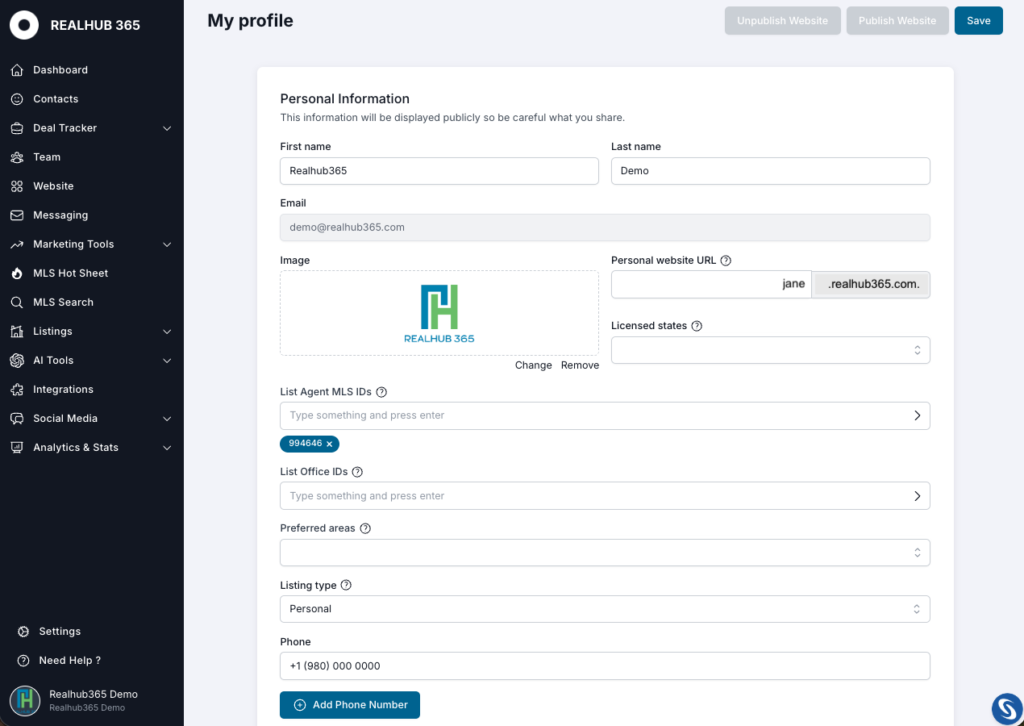Expand the Social Media submenu chevron
Image resolution: width=1024 pixels, height=726 pixels.
[x=167, y=419]
